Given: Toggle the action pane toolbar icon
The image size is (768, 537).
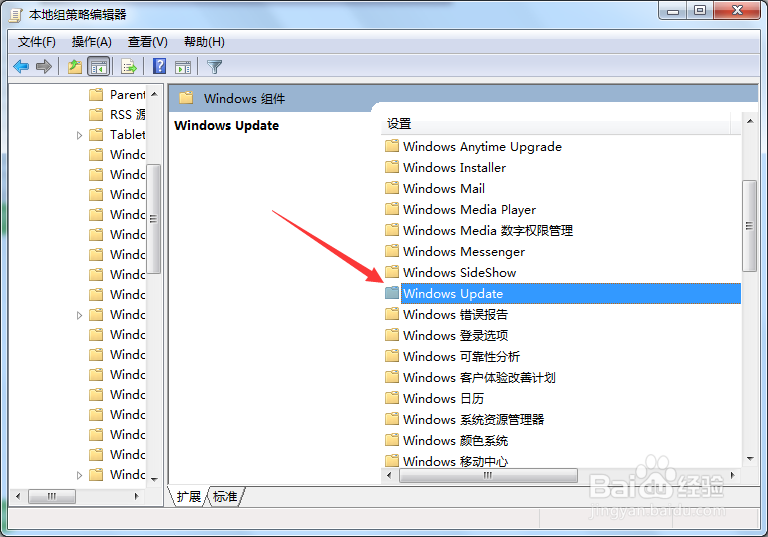Looking at the screenshot, I should click(x=183, y=67).
